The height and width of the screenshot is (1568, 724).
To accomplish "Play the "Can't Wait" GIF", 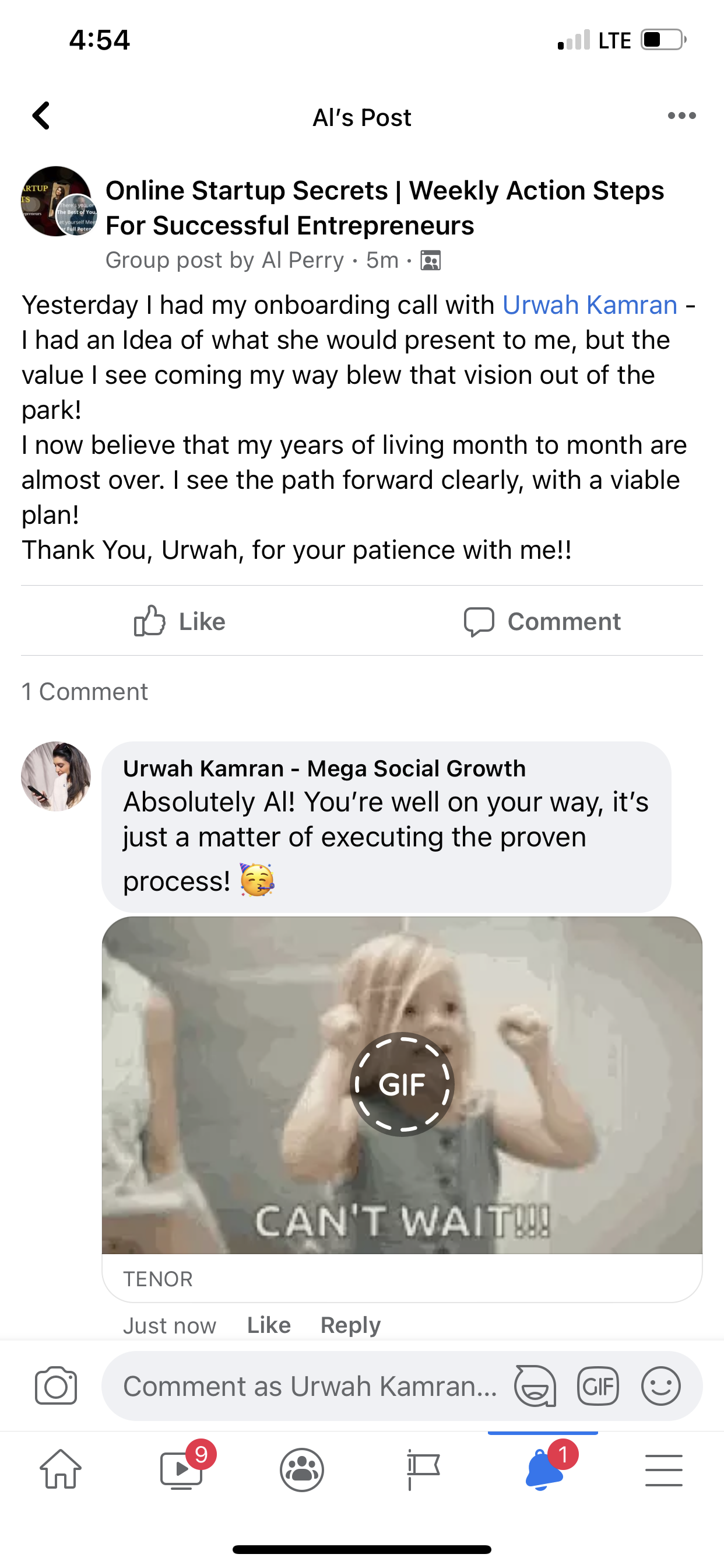I will click(402, 1084).
